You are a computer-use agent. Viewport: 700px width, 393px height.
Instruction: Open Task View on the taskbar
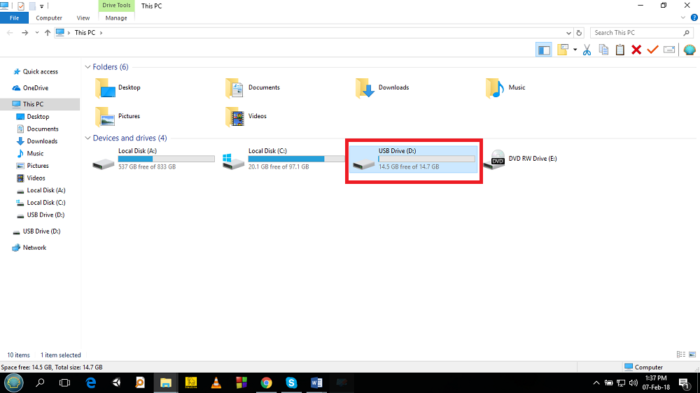point(65,383)
